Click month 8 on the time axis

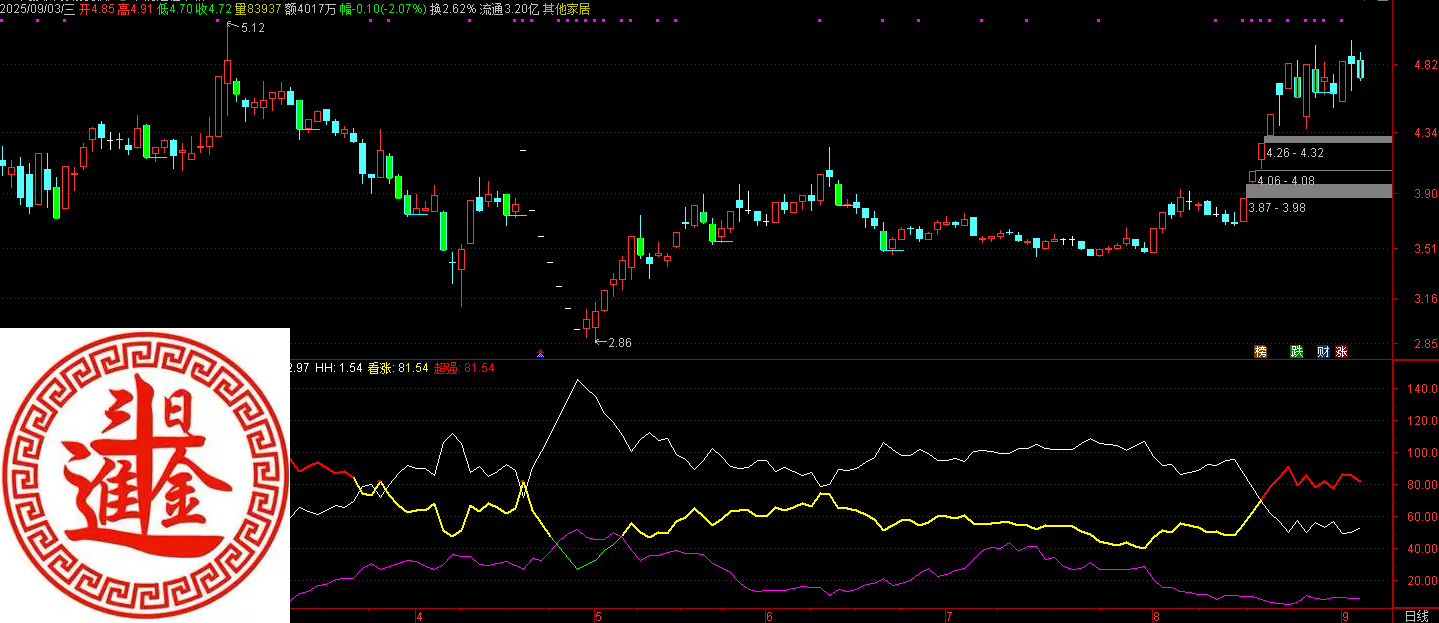point(1155,616)
